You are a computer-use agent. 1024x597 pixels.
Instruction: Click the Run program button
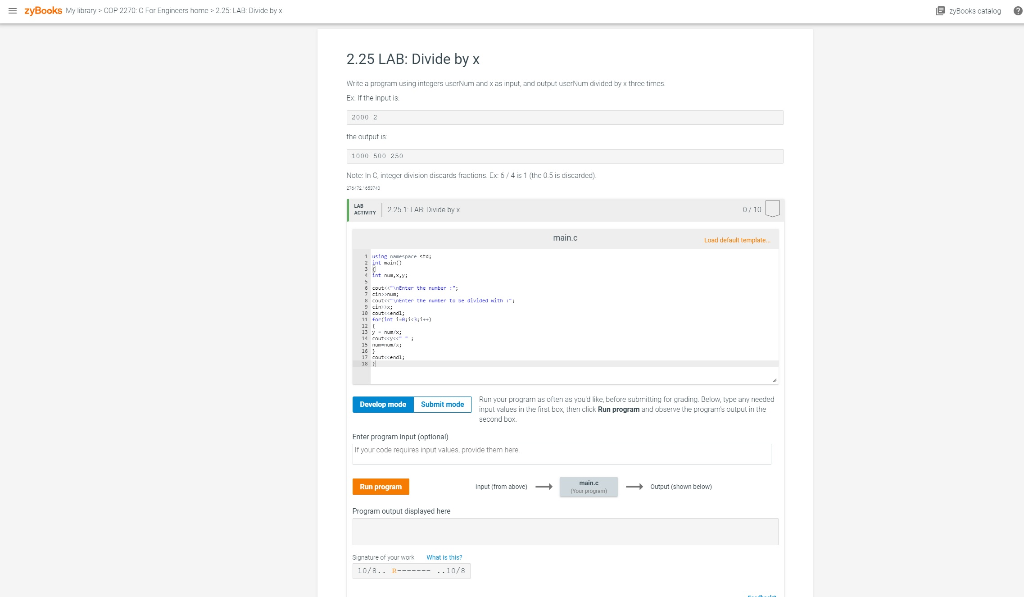click(380, 487)
